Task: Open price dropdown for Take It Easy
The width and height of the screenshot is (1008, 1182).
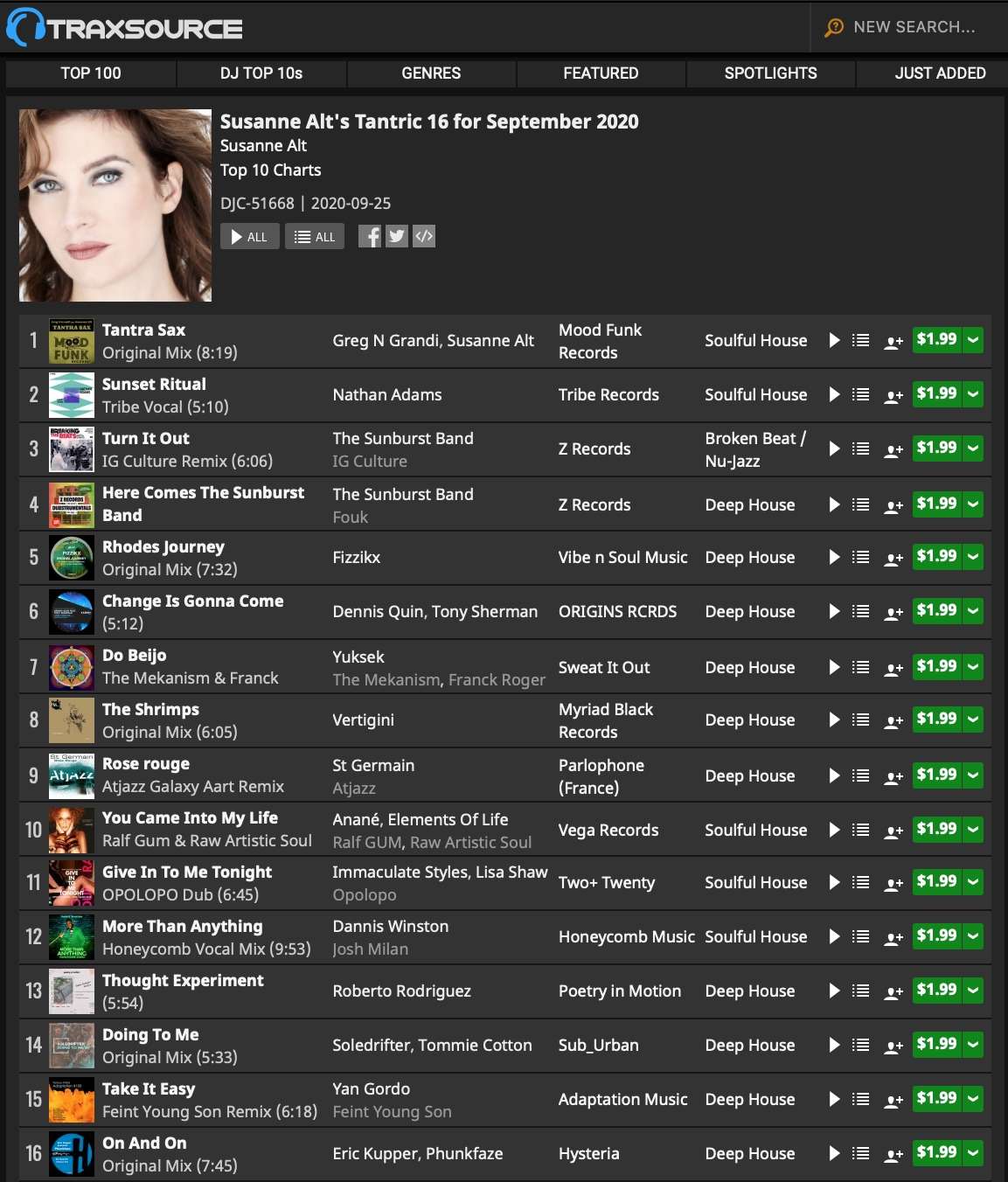Action: (973, 1099)
